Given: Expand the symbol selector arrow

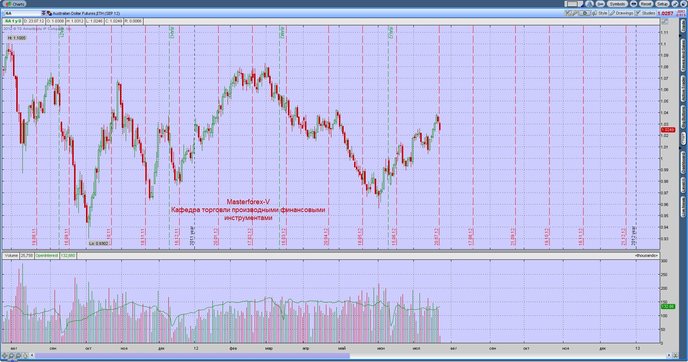Looking at the screenshot, I should [43, 14].
